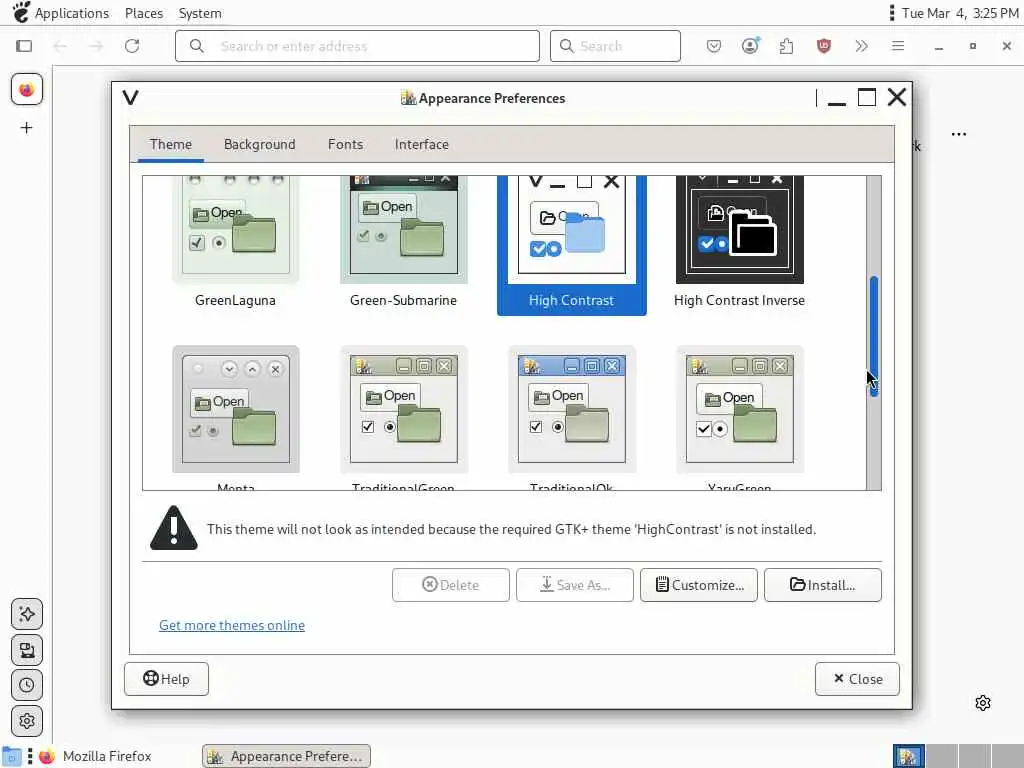This screenshot has width=1024, height=768.
Task: Go back in Firefox navigation
Action: pos(60,46)
